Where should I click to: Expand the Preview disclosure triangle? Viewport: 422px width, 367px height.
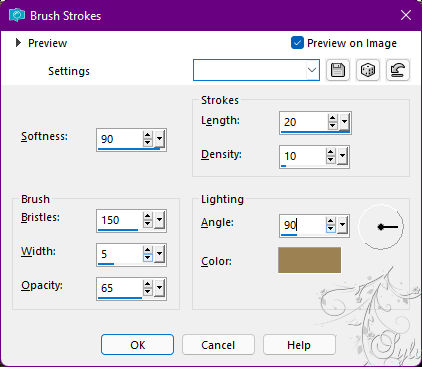click(18, 43)
